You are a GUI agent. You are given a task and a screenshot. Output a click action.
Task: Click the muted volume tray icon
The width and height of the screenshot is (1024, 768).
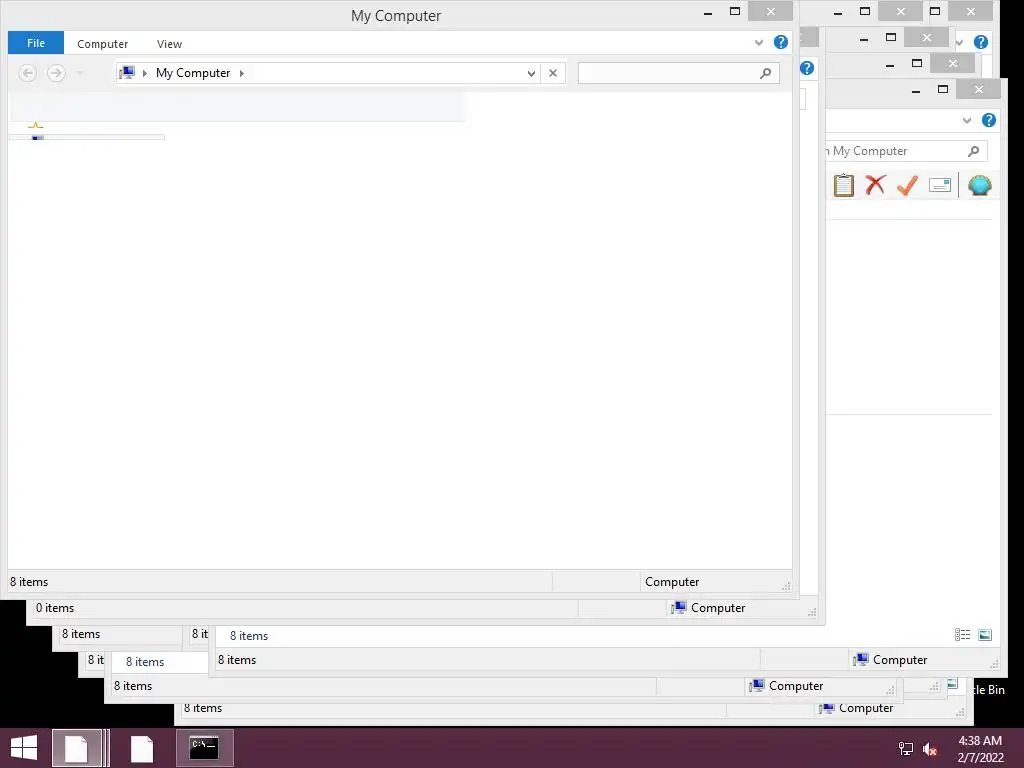click(930, 749)
